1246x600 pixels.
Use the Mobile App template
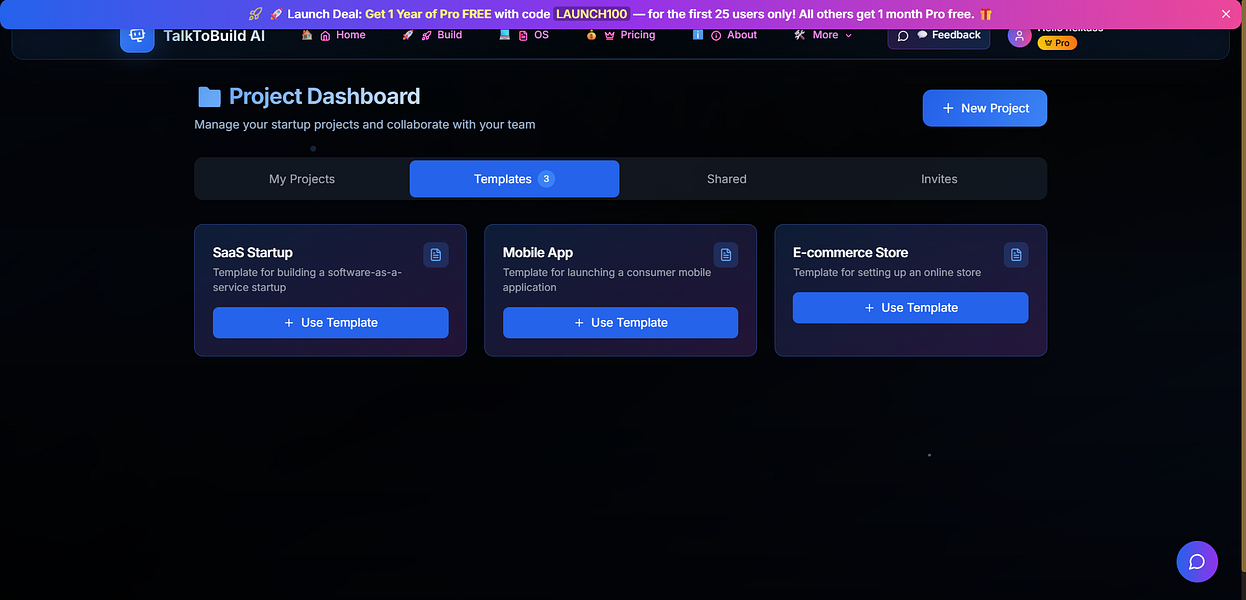pos(621,323)
